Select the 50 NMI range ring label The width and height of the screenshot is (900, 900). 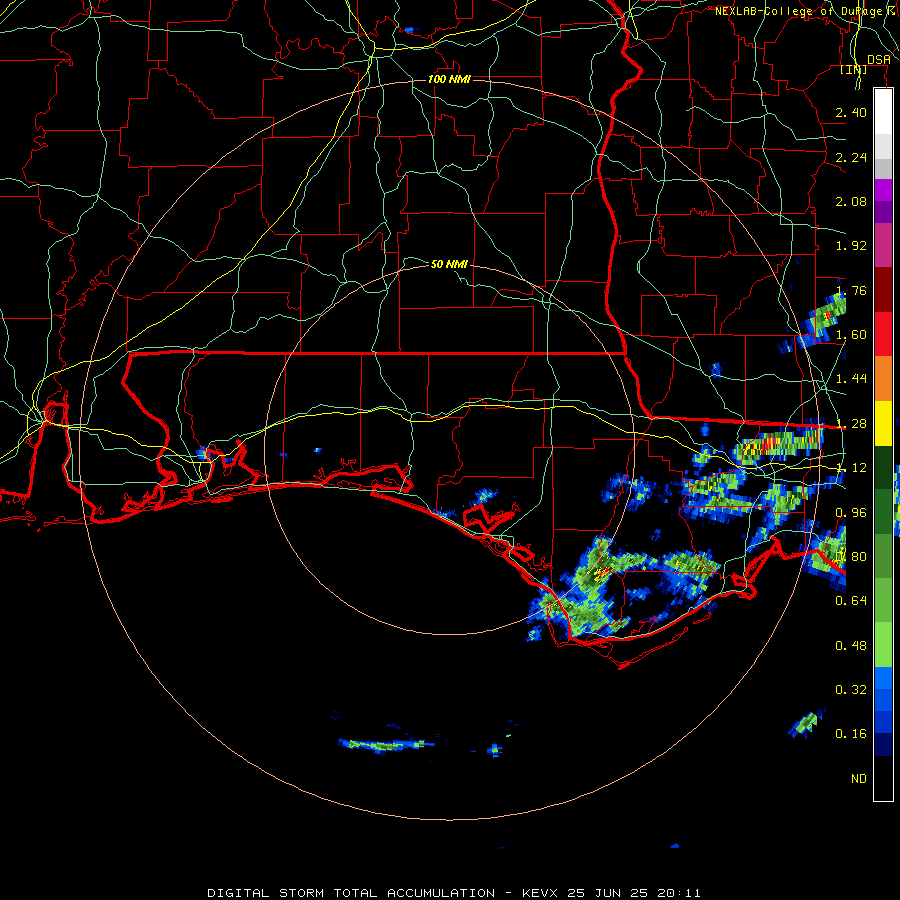(449, 264)
